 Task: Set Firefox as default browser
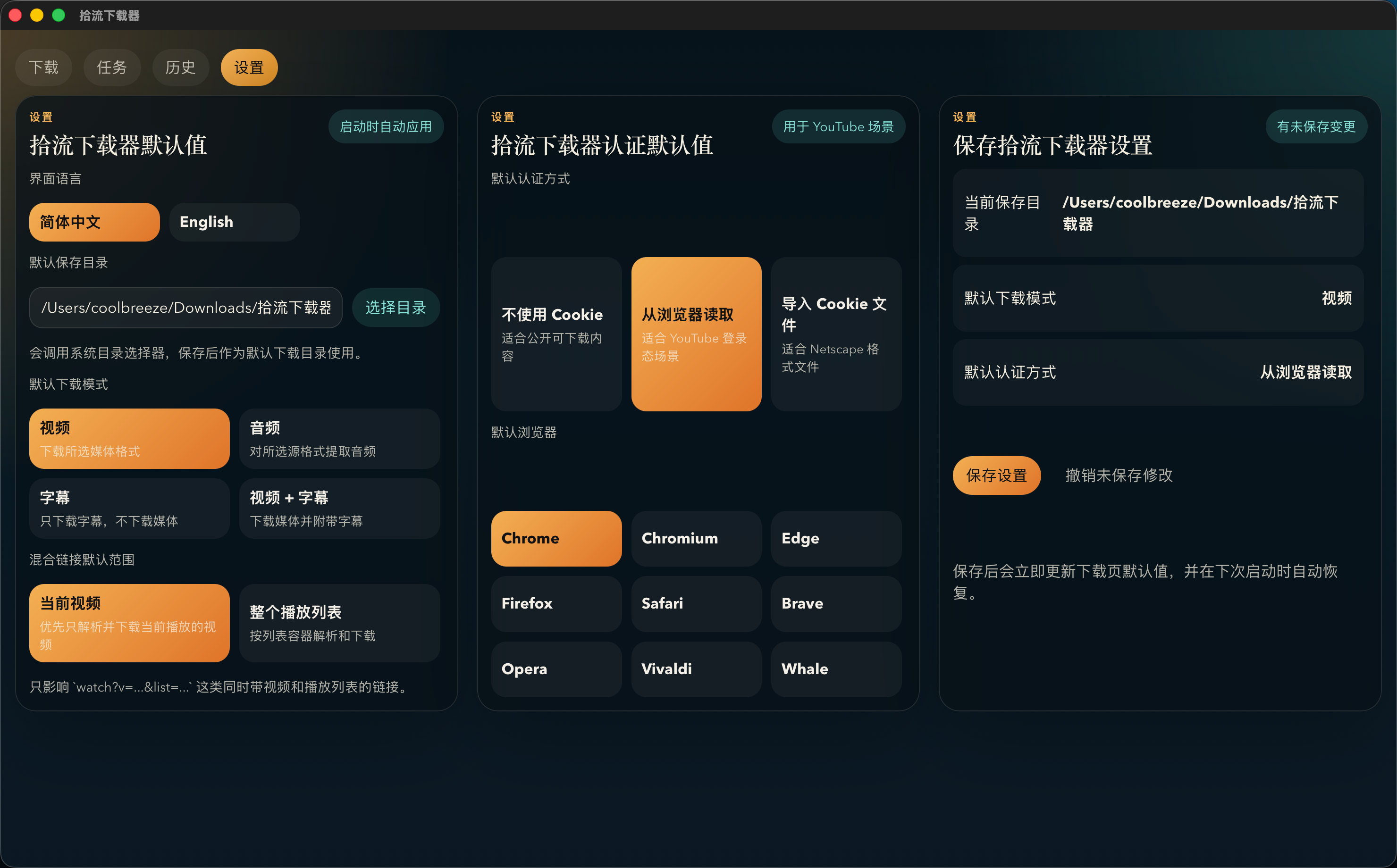click(x=556, y=603)
